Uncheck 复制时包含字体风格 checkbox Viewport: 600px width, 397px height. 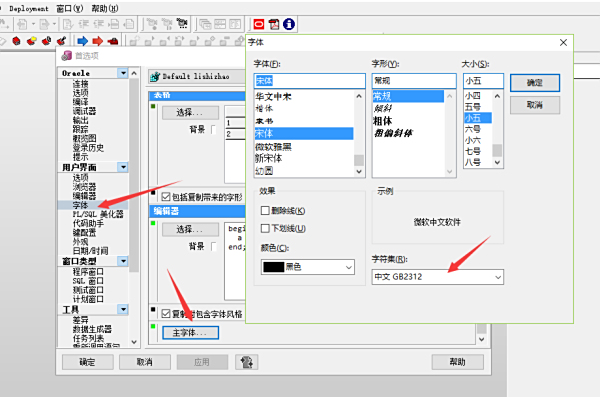[x=166, y=314]
